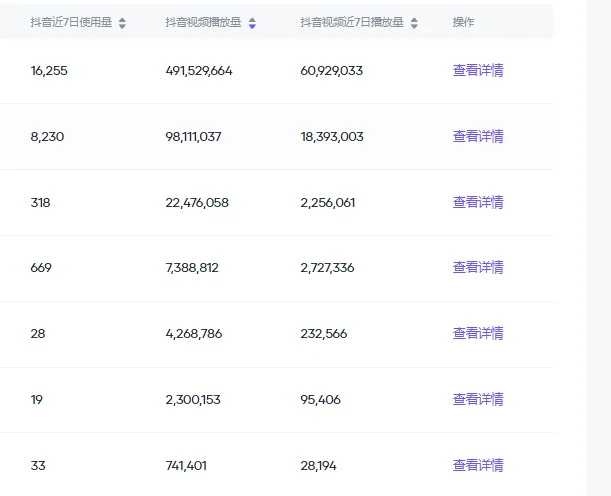Select the value 28,194
Image resolution: width=611 pixels, height=496 pixels.
point(318,466)
